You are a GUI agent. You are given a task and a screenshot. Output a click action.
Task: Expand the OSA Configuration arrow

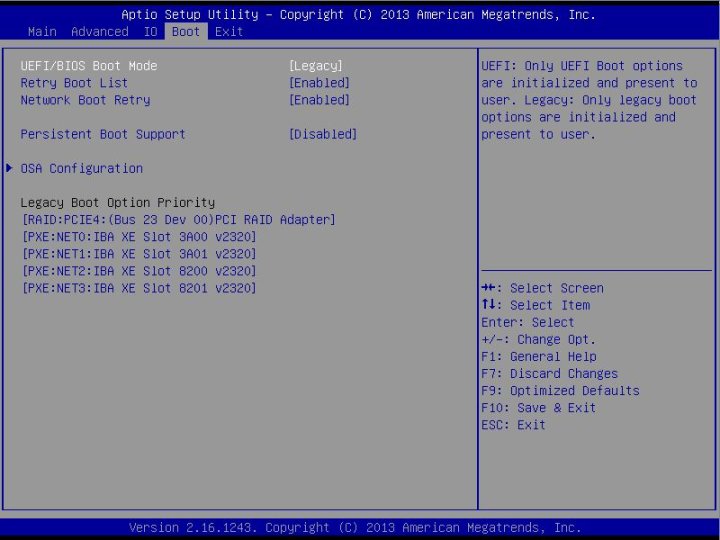(9, 168)
